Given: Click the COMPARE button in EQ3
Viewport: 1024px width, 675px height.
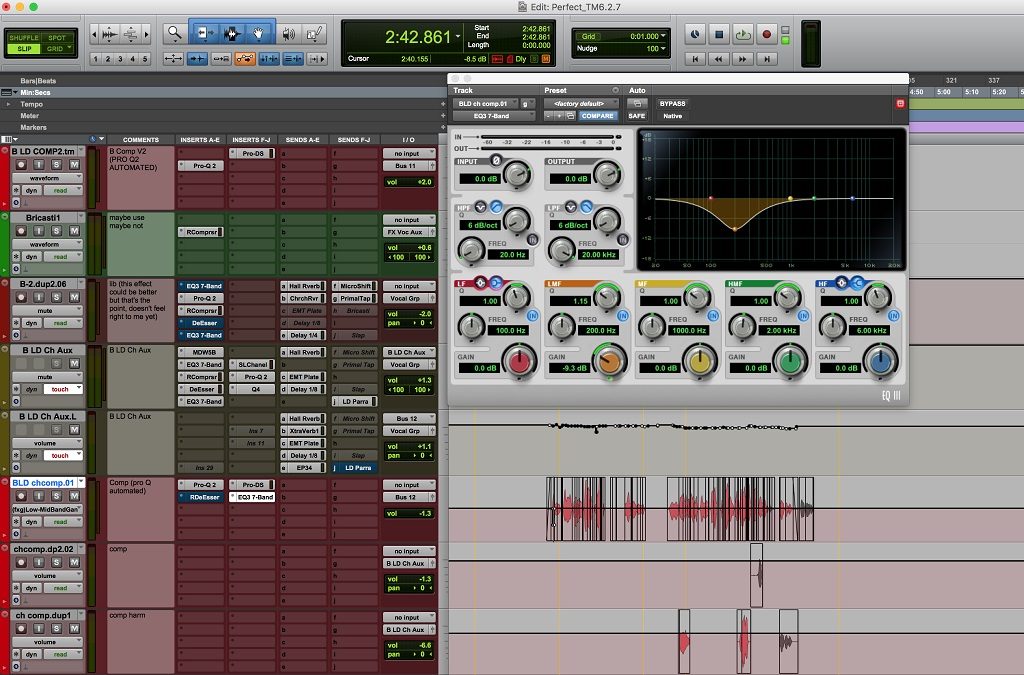Looking at the screenshot, I should [598, 116].
